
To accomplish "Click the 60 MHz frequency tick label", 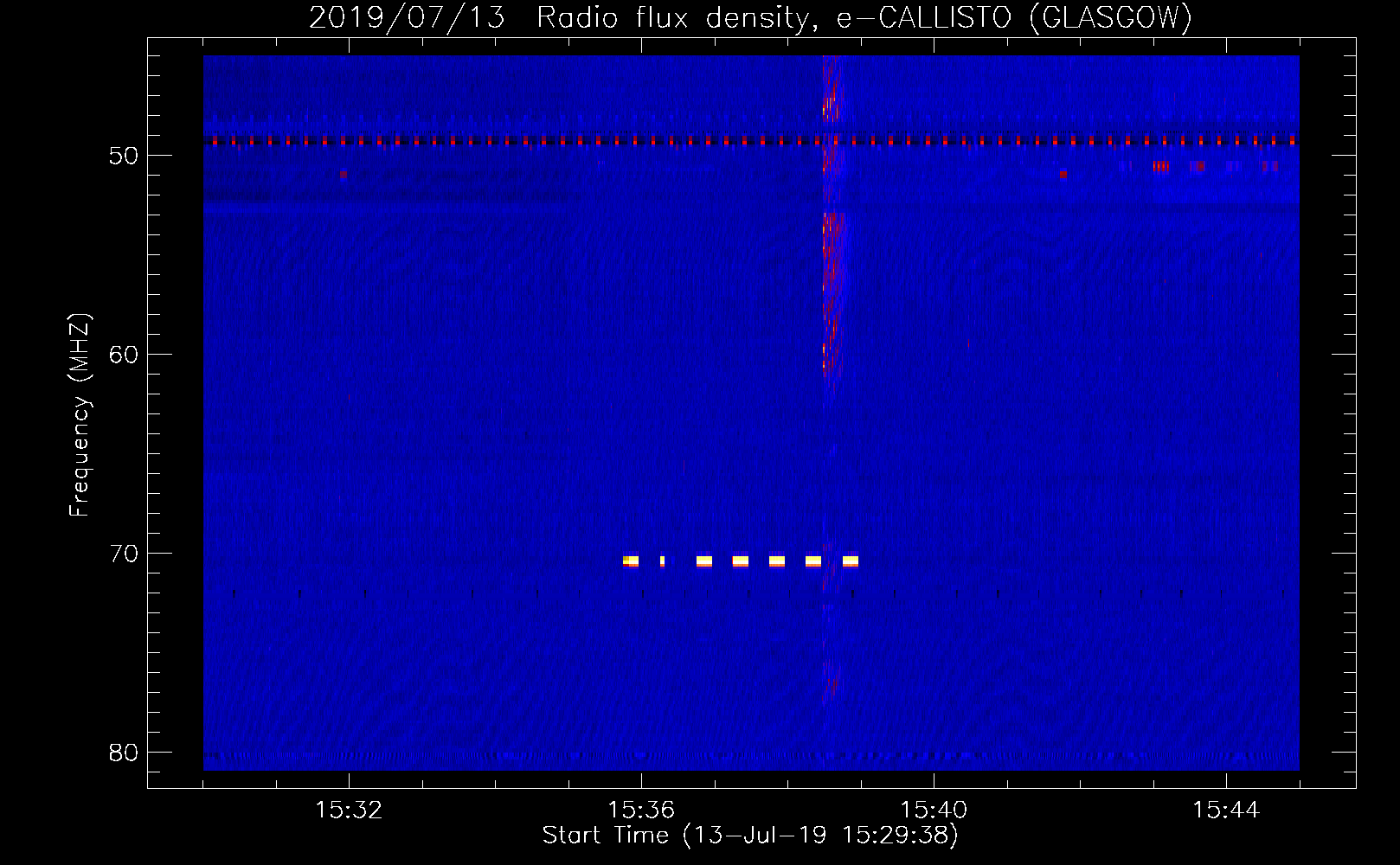I will pos(124,355).
